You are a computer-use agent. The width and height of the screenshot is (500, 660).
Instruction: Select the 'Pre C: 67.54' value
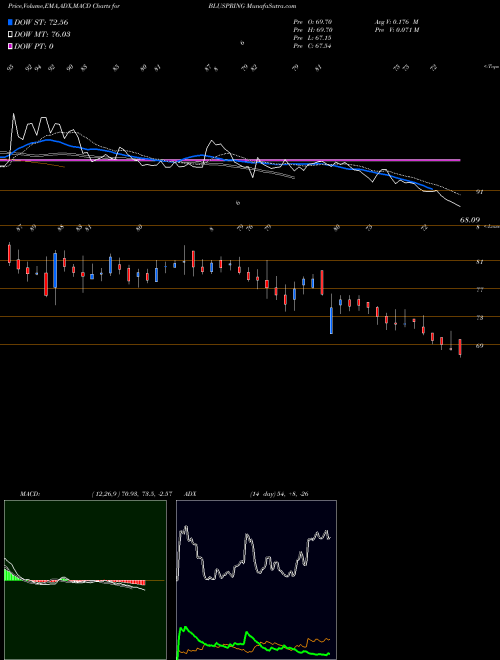314,46
